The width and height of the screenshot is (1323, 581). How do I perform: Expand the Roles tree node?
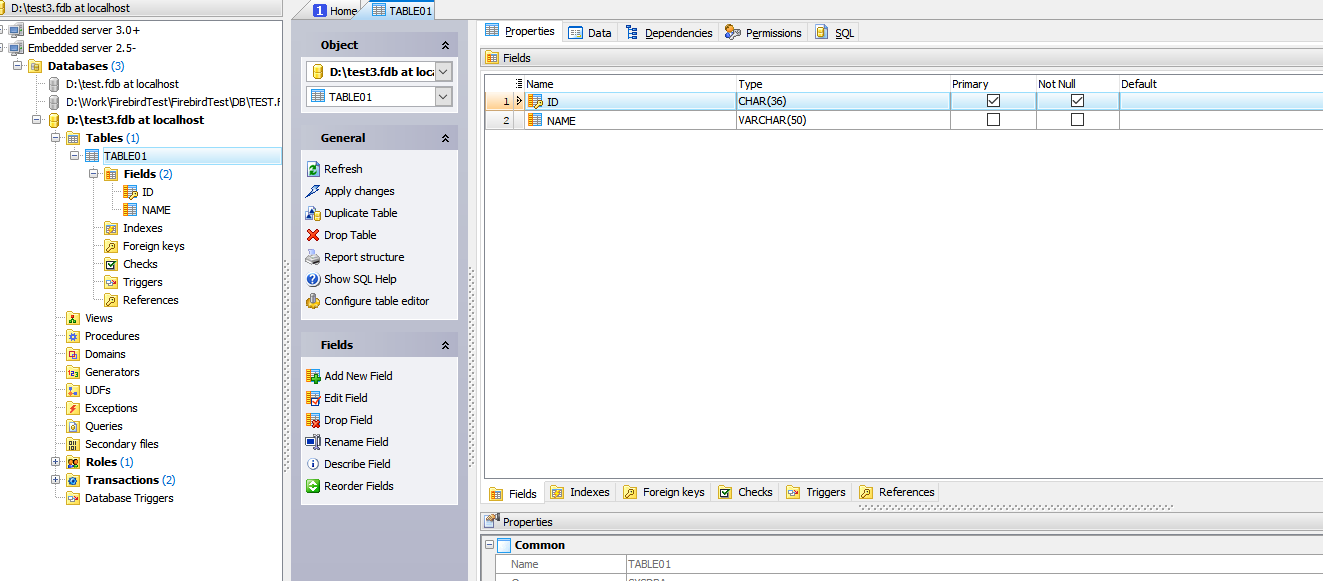coord(56,462)
